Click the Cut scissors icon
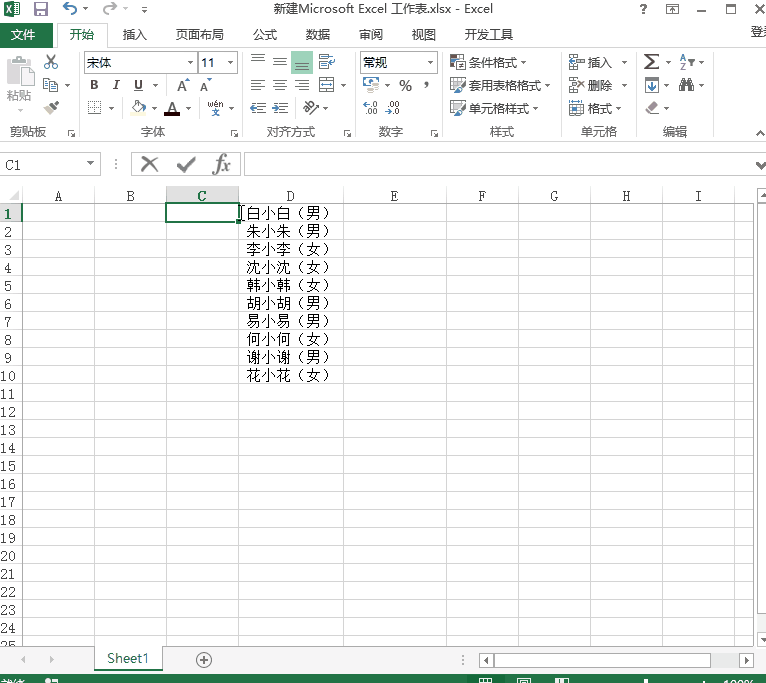Viewport: 766px width, 683px height. tap(51, 62)
